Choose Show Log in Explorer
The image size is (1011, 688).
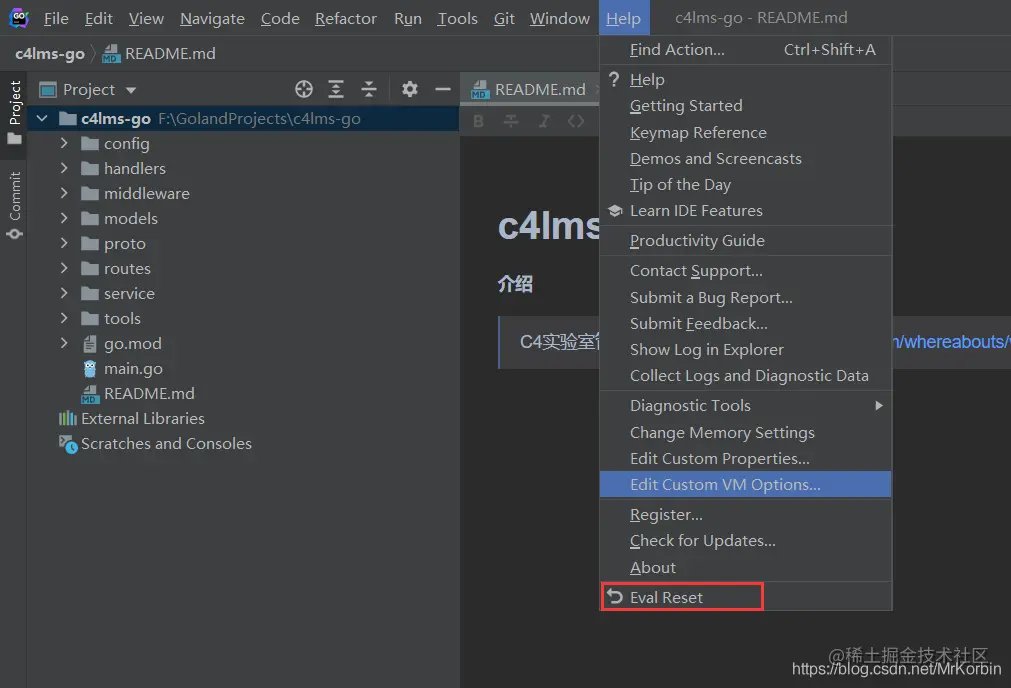tap(745, 349)
